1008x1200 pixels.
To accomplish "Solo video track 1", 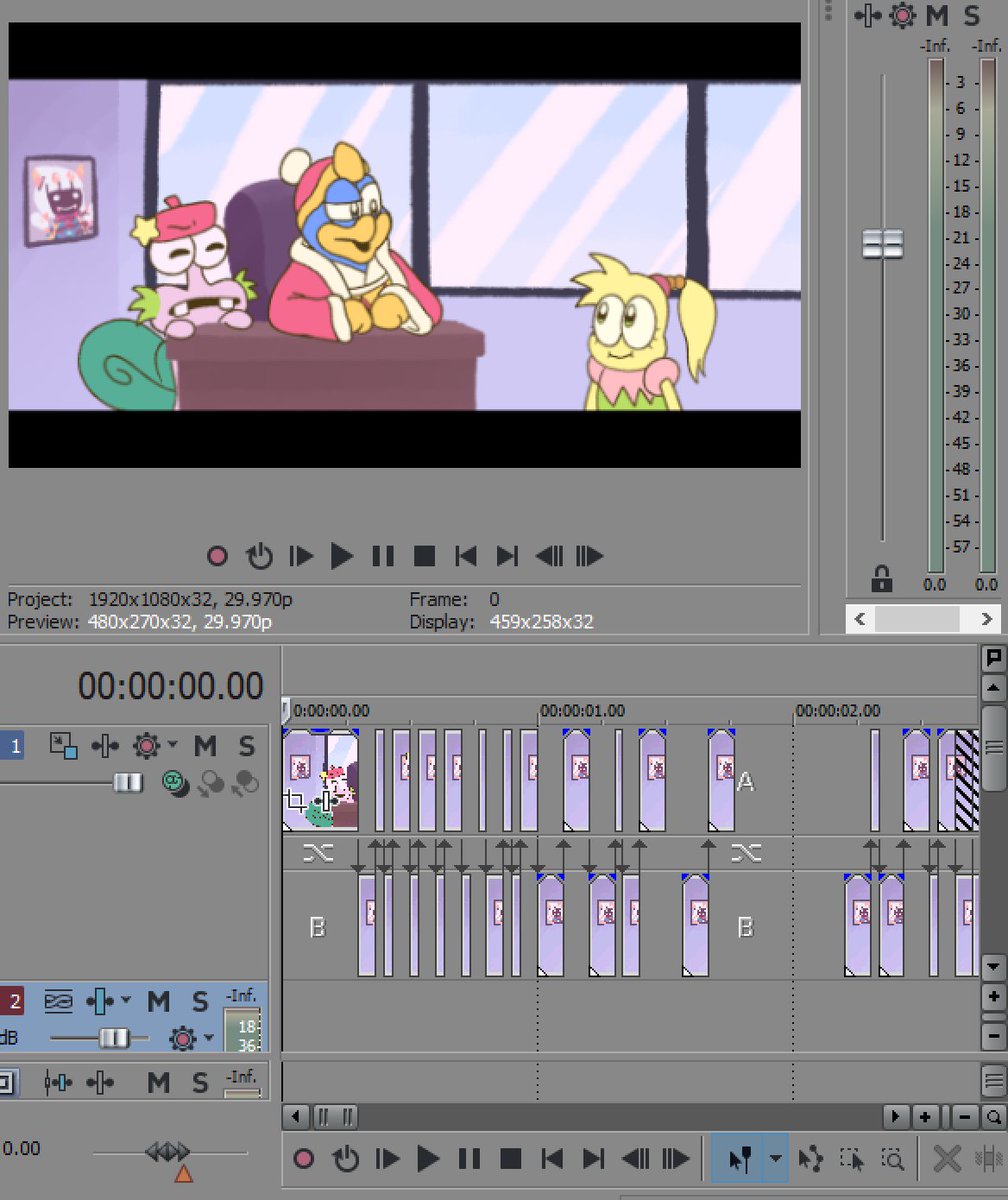I will tap(246, 745).
